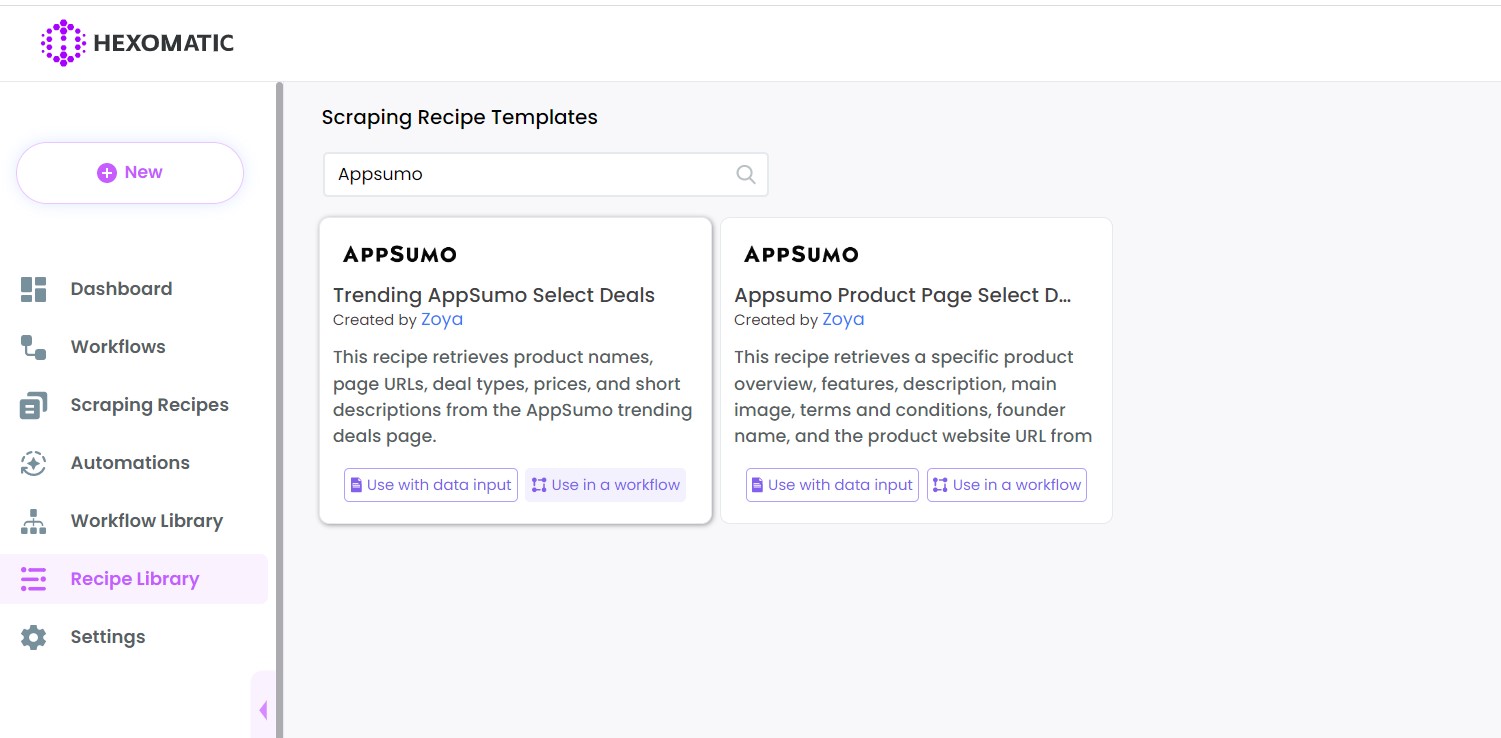Click the Dashboard grid icon in the sidebar
Viewport: 1501px width, 738px height.
click(33, 288)
